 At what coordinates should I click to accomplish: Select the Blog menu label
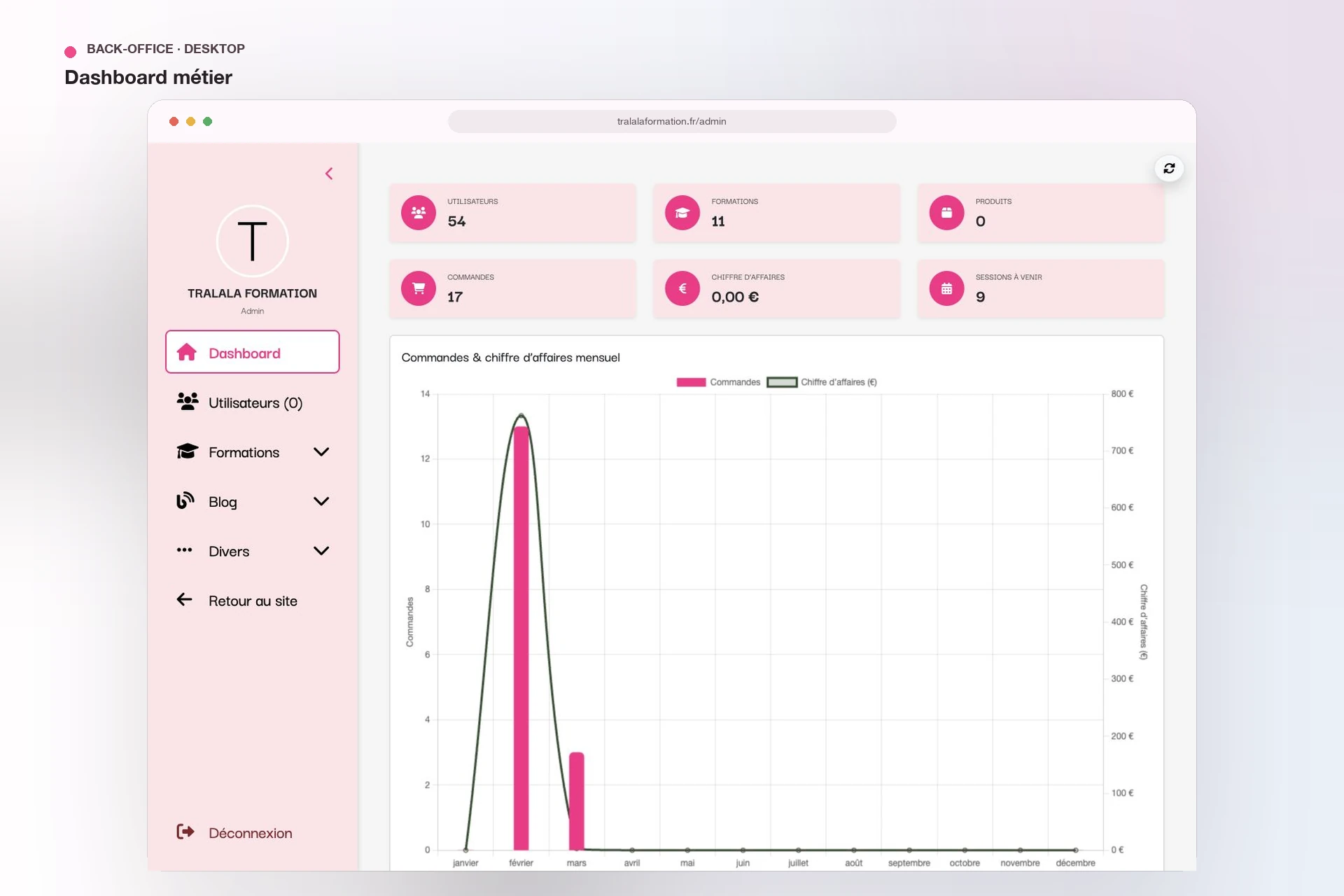223,502
